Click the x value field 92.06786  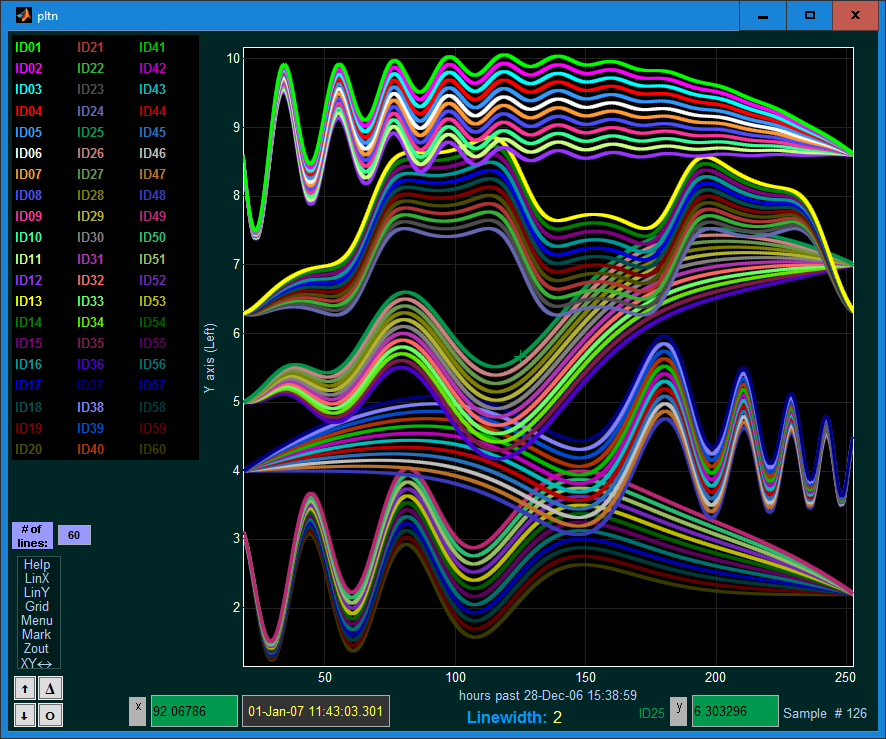[194, 711]
